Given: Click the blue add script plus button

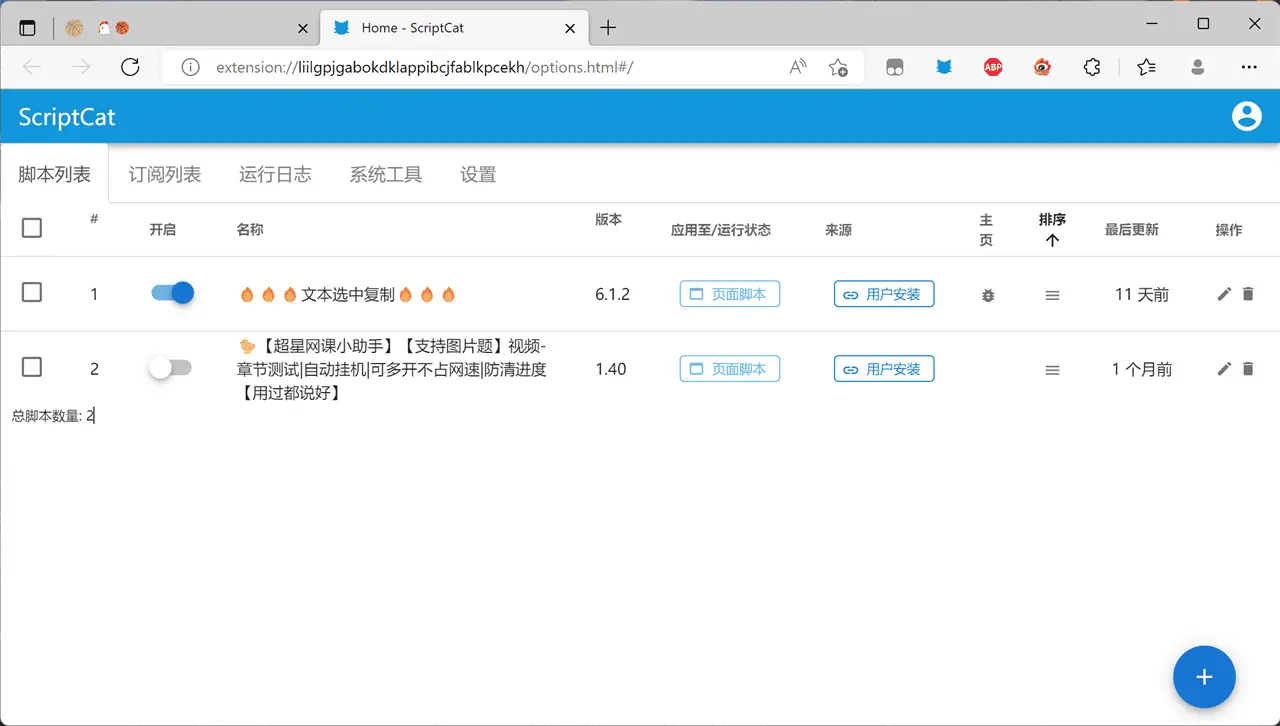Looking at the screenshot, I should click(1204, 677).
